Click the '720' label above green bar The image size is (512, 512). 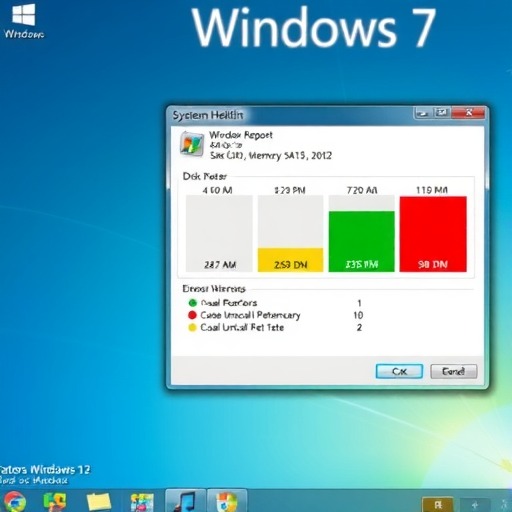(362, 190)
